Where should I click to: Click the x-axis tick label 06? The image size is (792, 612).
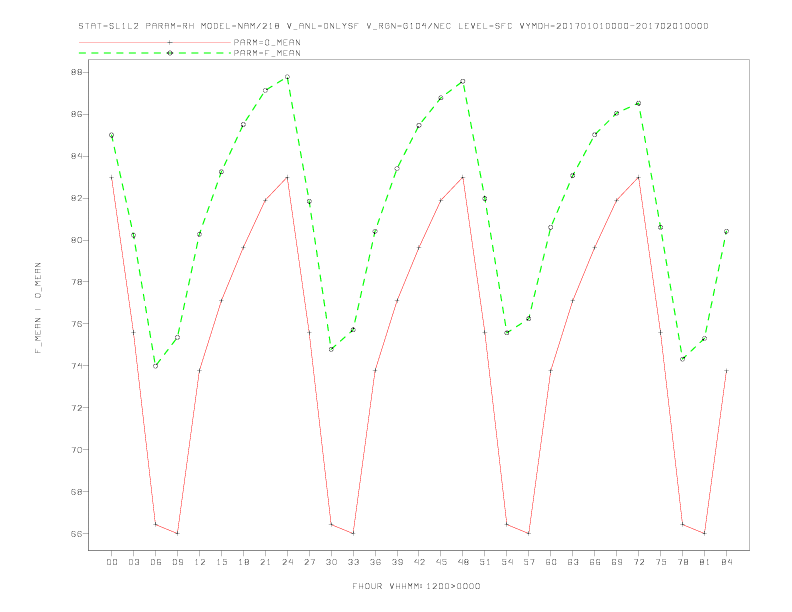(156, 562)
